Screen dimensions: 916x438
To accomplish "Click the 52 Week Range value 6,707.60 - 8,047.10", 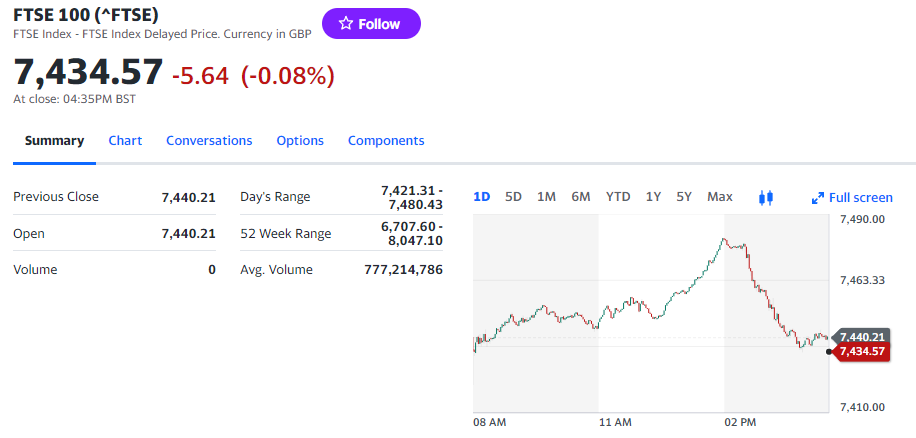I will point(412,234).
